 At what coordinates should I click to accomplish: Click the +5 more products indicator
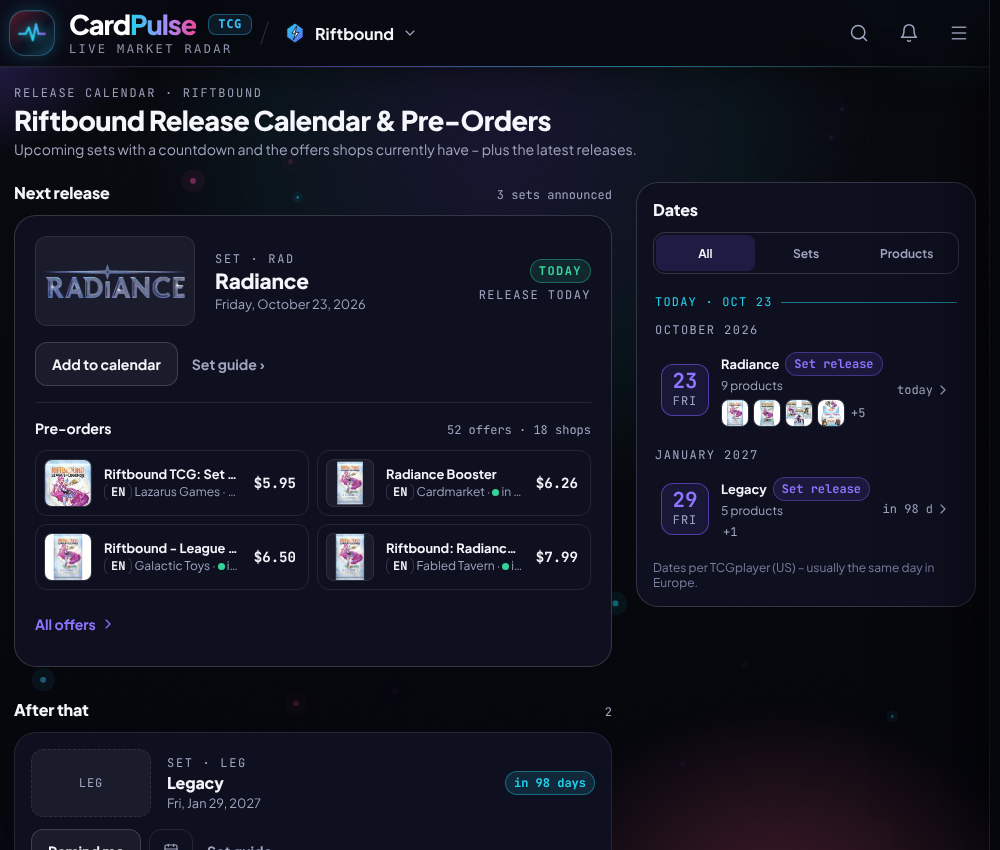pyautogui.click(x=858, y=413)
